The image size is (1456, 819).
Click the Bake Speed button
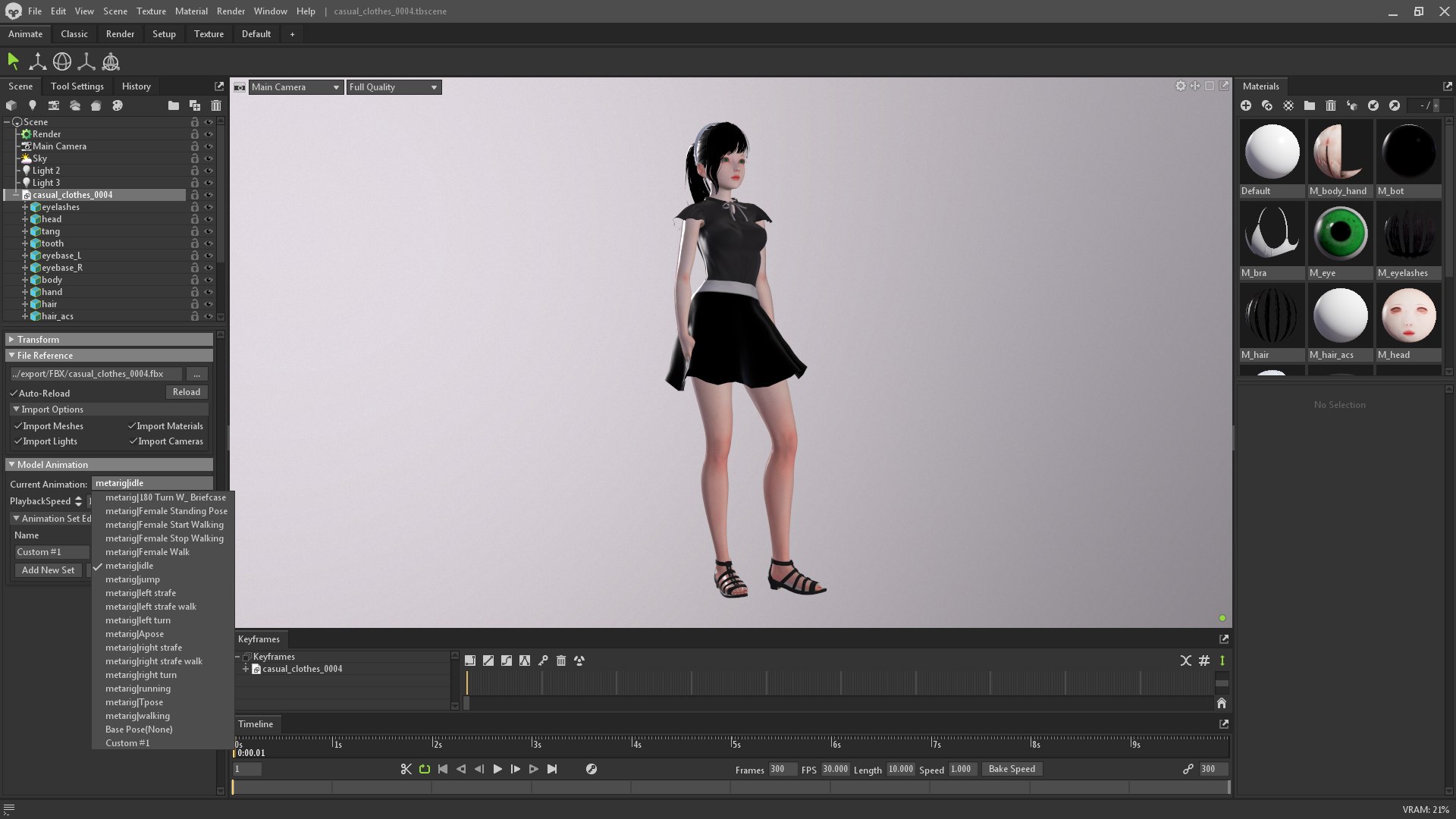tap(1012, 769)
